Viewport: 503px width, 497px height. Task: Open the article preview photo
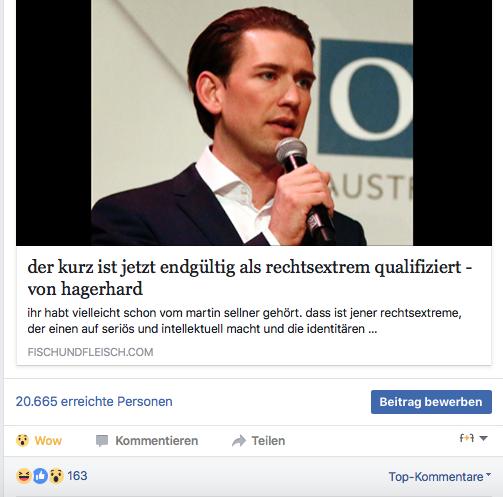254,123
